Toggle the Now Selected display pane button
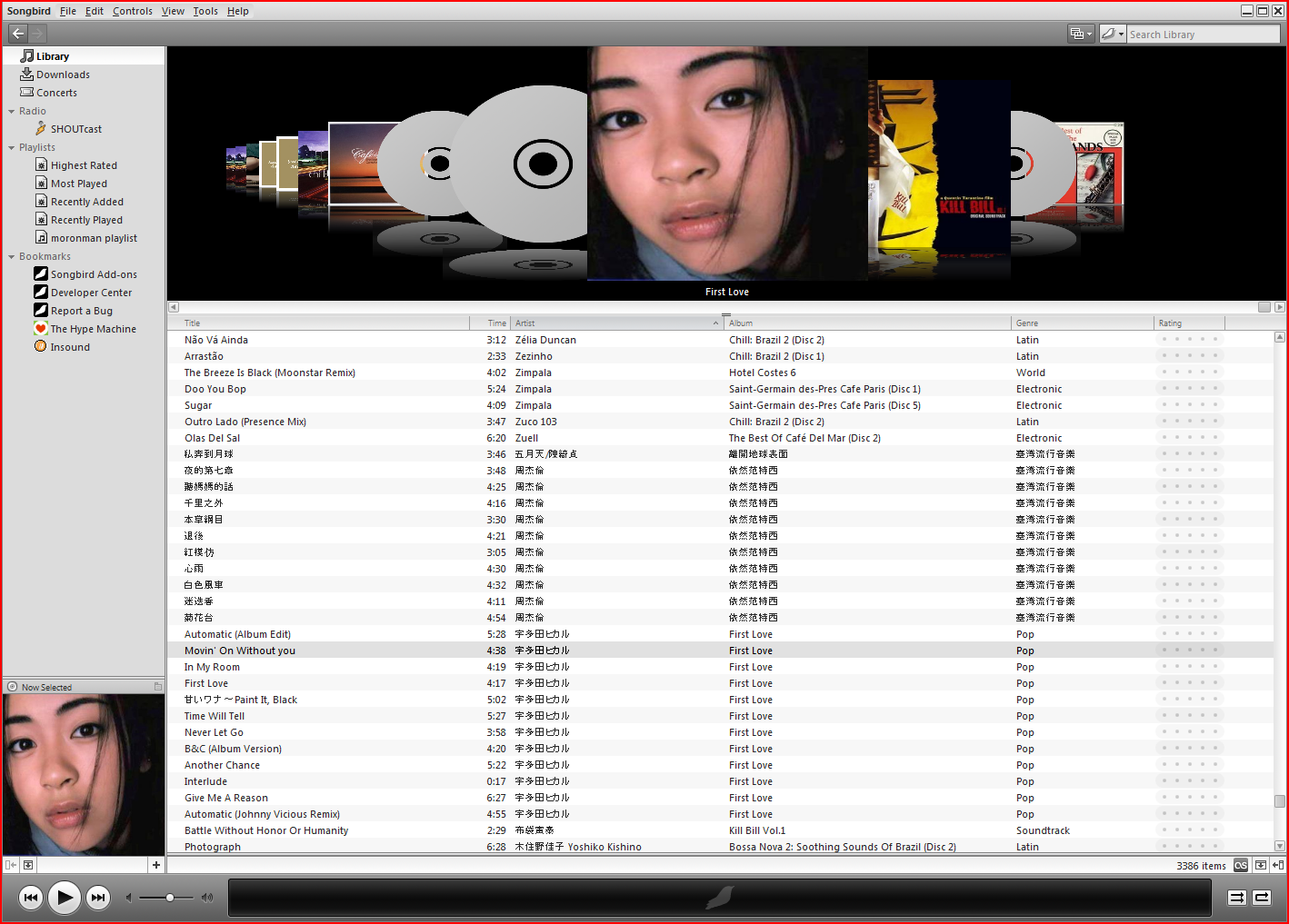This screenshot has height=924, width=1289. coord(28,865)
